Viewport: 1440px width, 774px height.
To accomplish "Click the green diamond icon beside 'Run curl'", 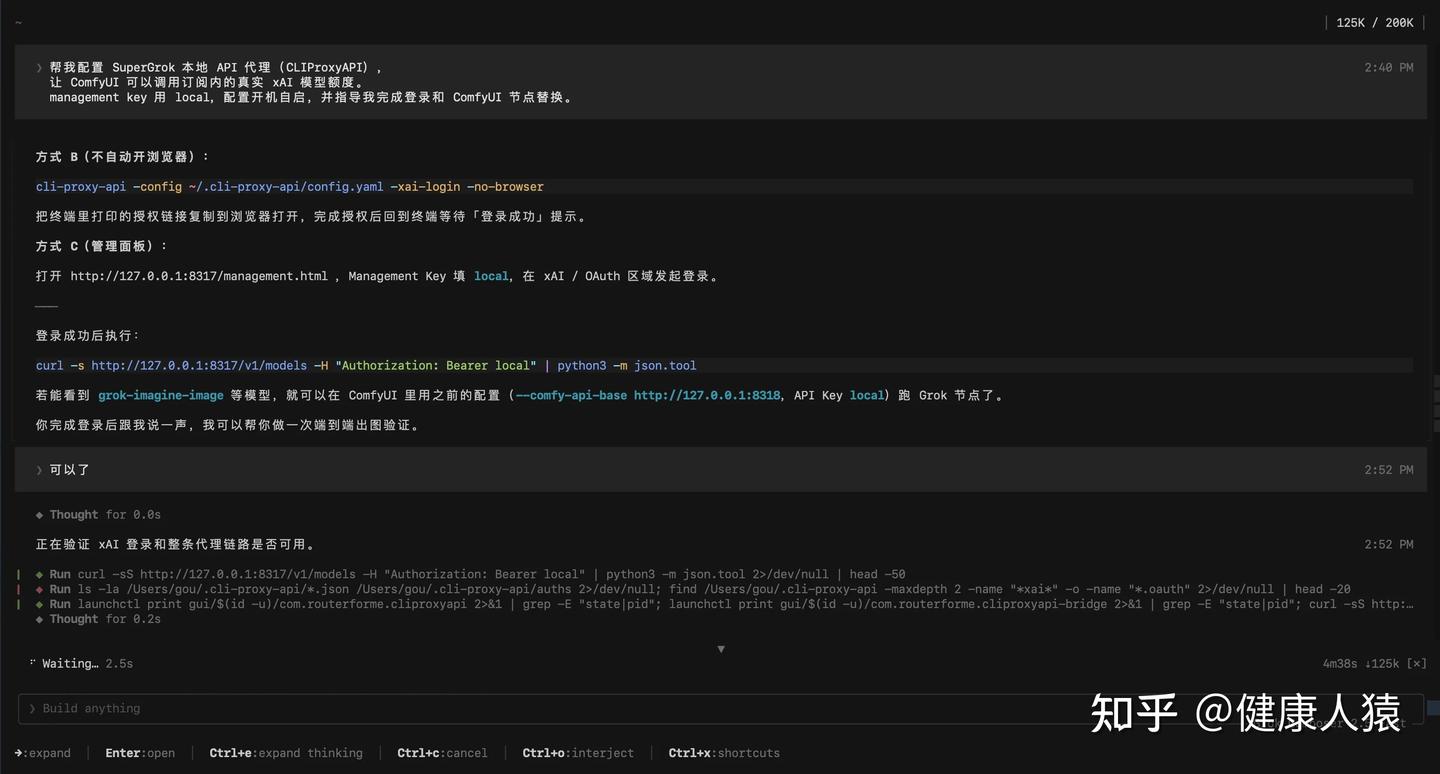I will tap(40, 574).
